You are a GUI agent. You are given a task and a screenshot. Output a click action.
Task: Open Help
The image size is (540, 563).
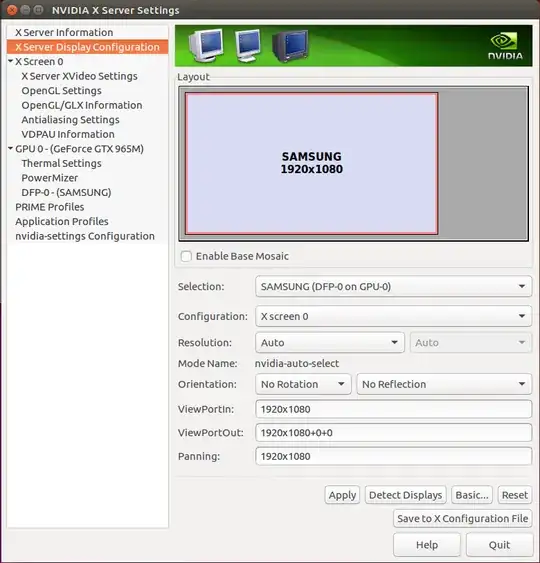[x=427, y=545]
